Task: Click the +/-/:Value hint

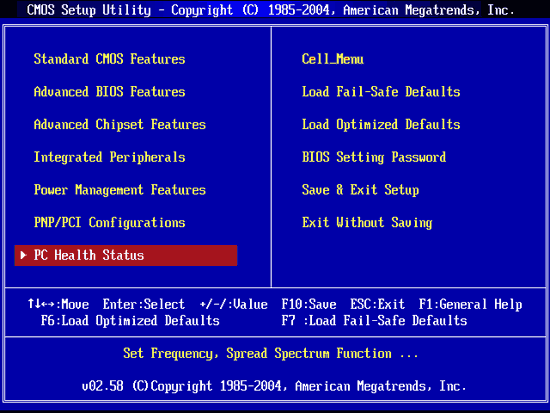Action: pos(234,304)
